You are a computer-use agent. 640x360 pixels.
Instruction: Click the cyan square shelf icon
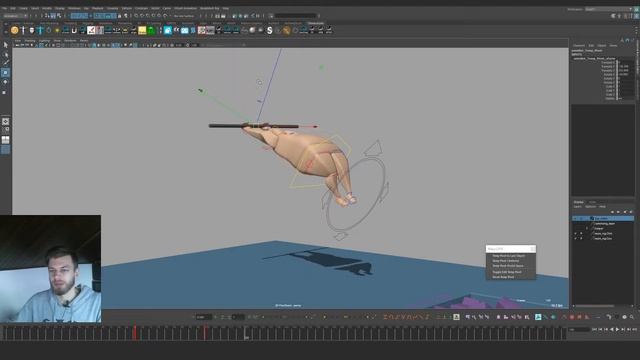[x=168, y=30]
